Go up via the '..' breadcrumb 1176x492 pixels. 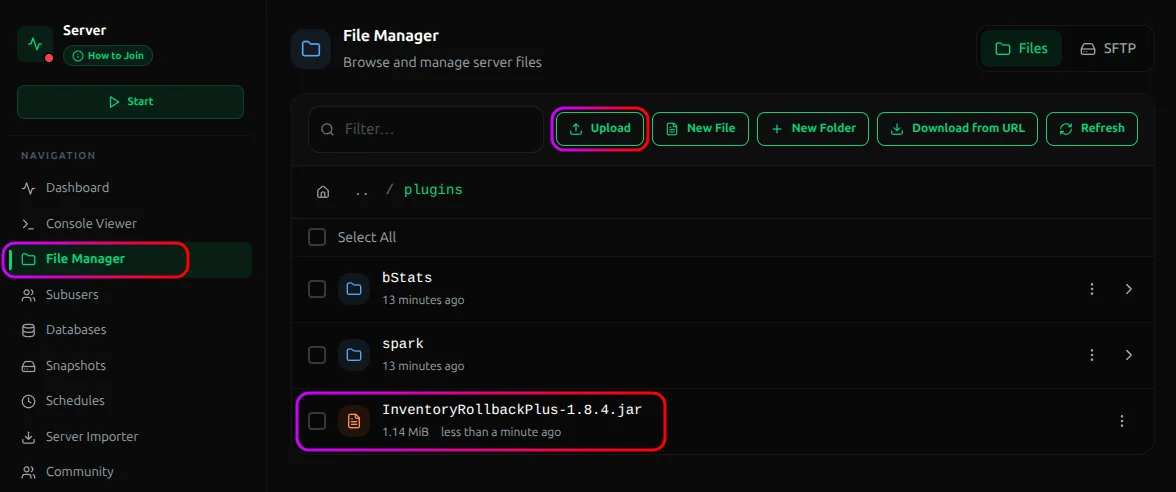362,191
